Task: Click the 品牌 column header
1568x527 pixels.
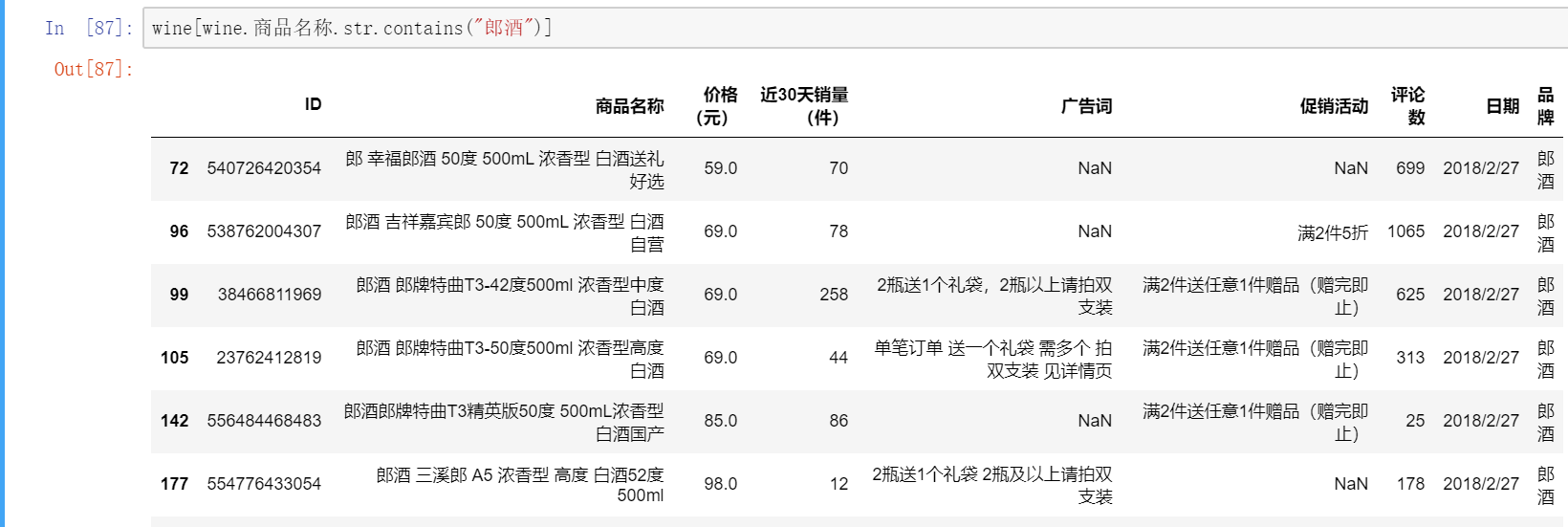Action: coord(1545,106)
